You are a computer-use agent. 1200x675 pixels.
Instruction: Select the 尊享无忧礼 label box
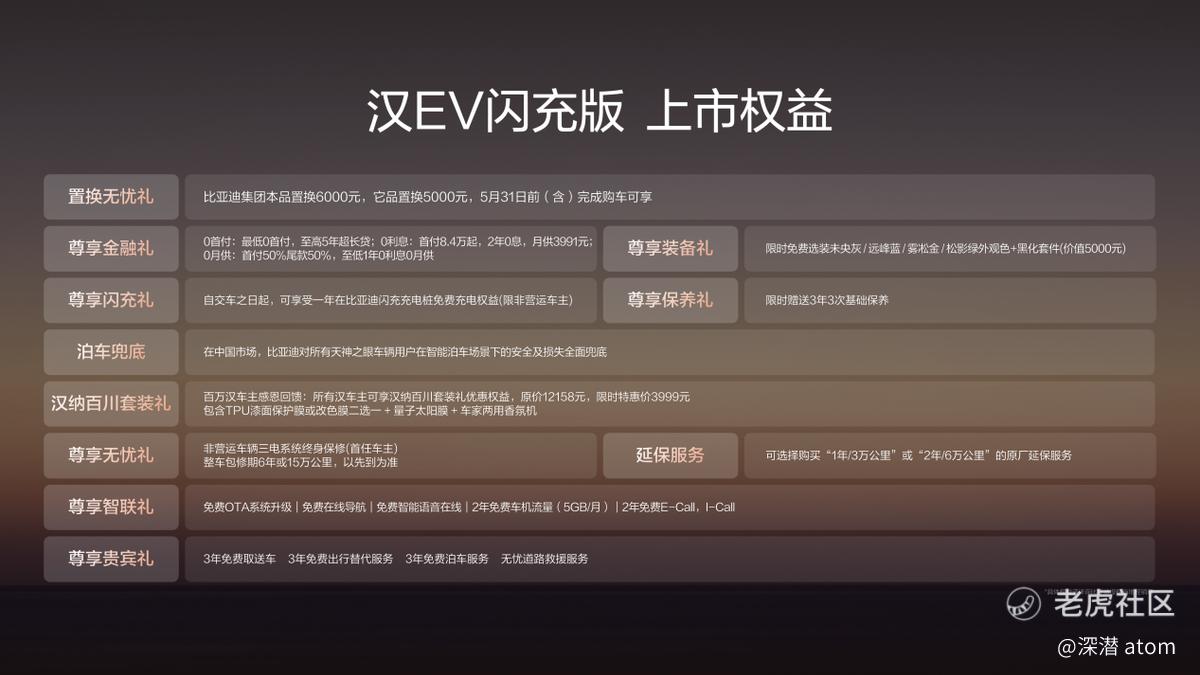(111, 455)
